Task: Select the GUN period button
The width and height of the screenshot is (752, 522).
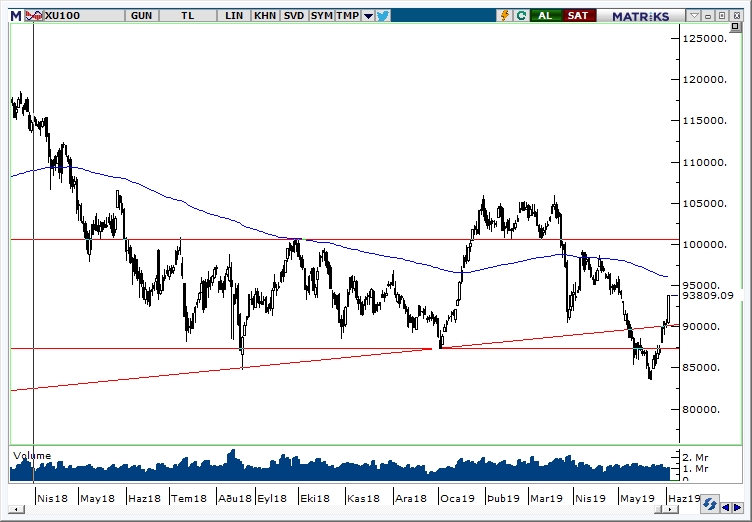Action: click(x=141, y=16)
